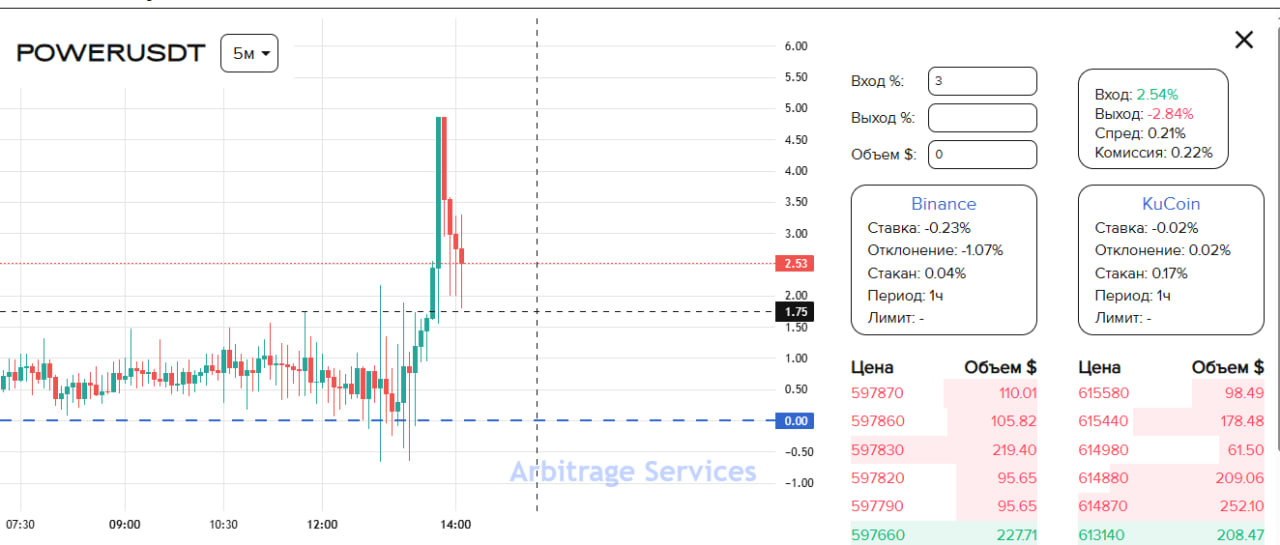
Task: Select Binance ask price 597870
Action: coord(877,394)
